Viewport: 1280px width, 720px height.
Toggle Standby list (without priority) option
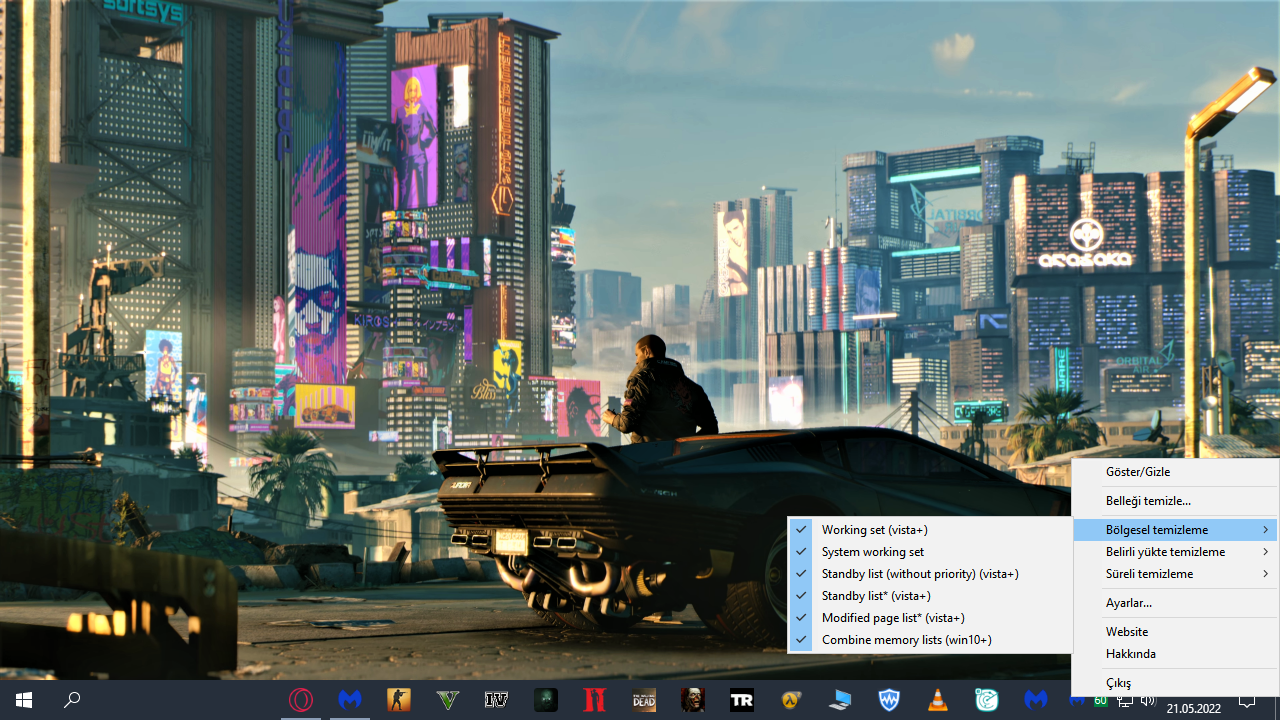[930, 574]
